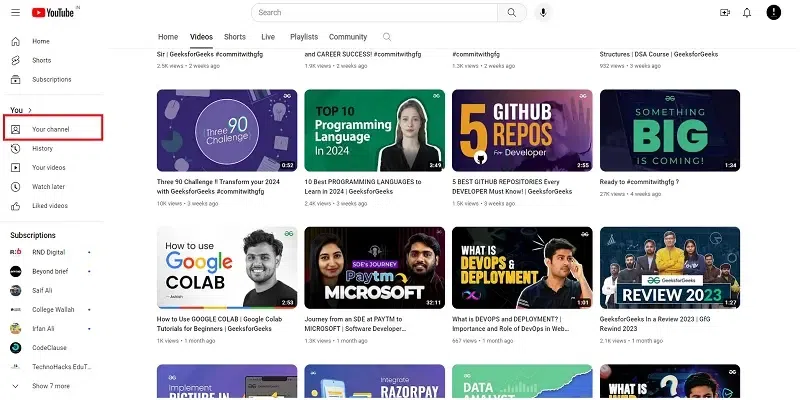The height and width of the screenshot is (400, 800).
Task: Play the Google Colab thumbnail
Action: (x=227, y=268)
